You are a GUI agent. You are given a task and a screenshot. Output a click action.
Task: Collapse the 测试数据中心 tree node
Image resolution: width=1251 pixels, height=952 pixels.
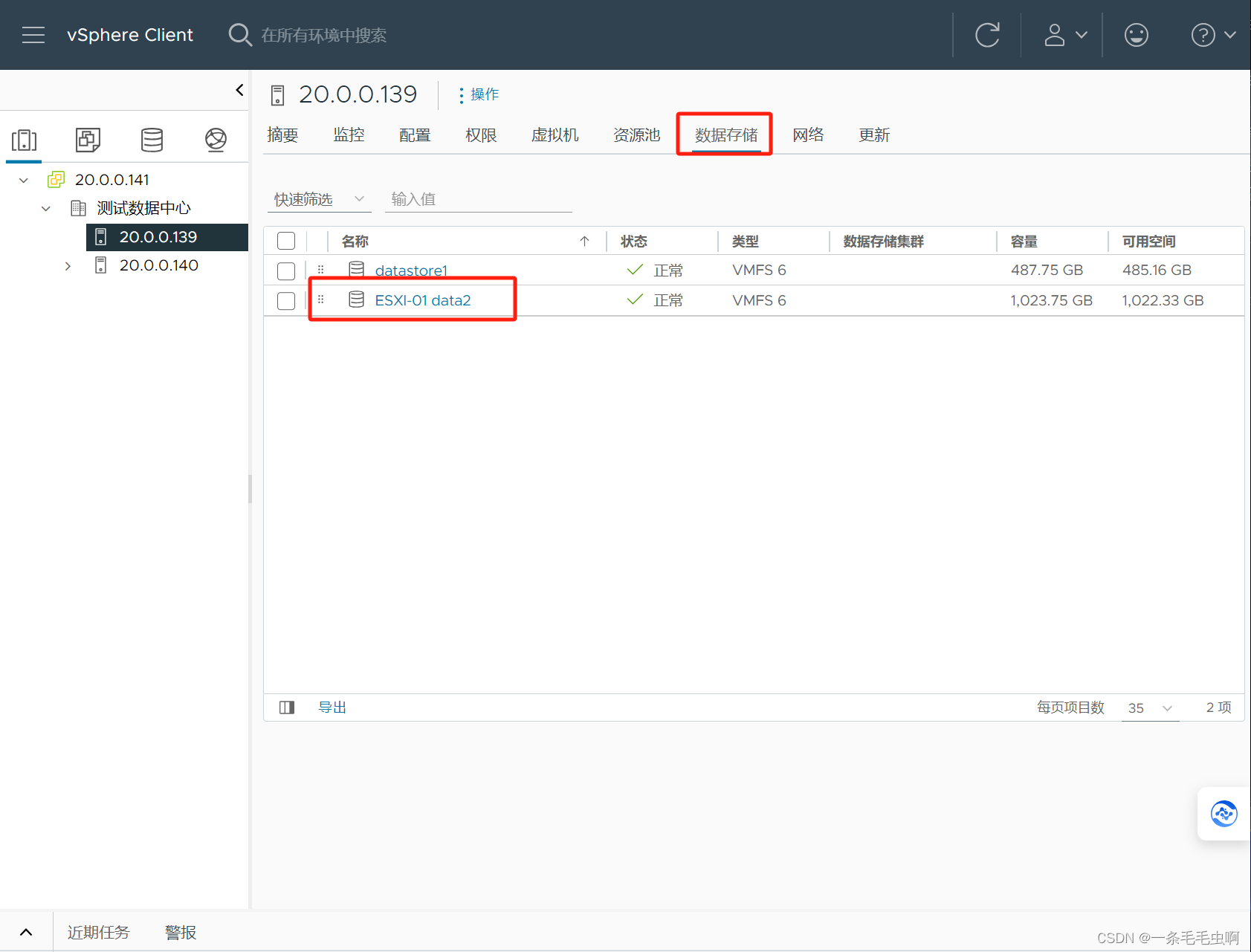pyautogui.click(x=46, y=208)
